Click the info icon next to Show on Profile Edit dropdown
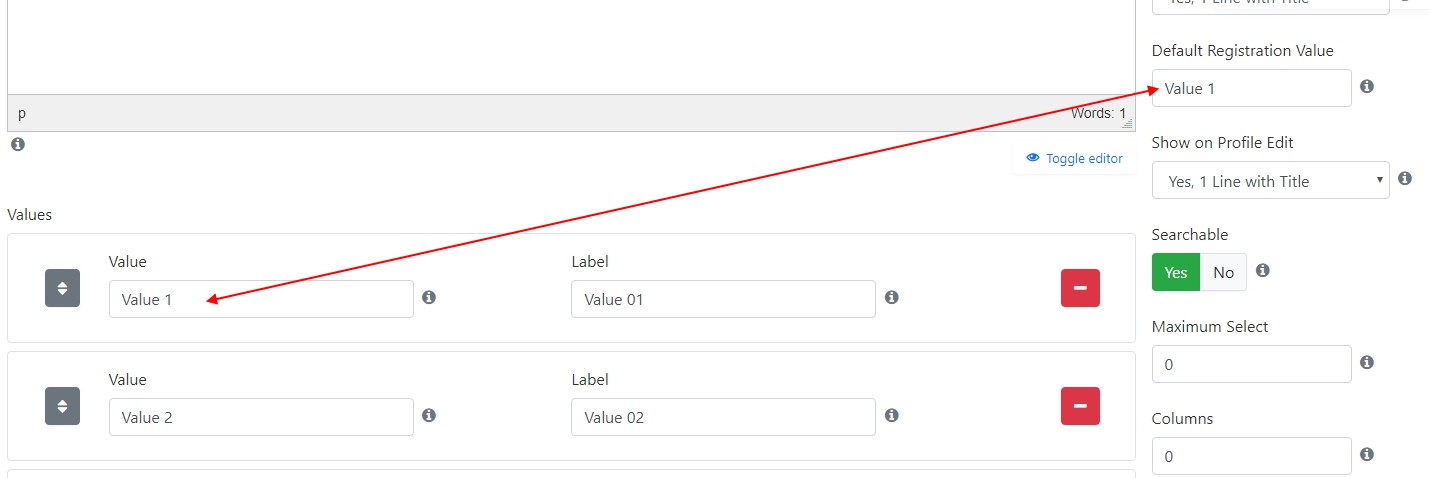This screenshot has width=1429, height=478. [x=1405, y=179]
